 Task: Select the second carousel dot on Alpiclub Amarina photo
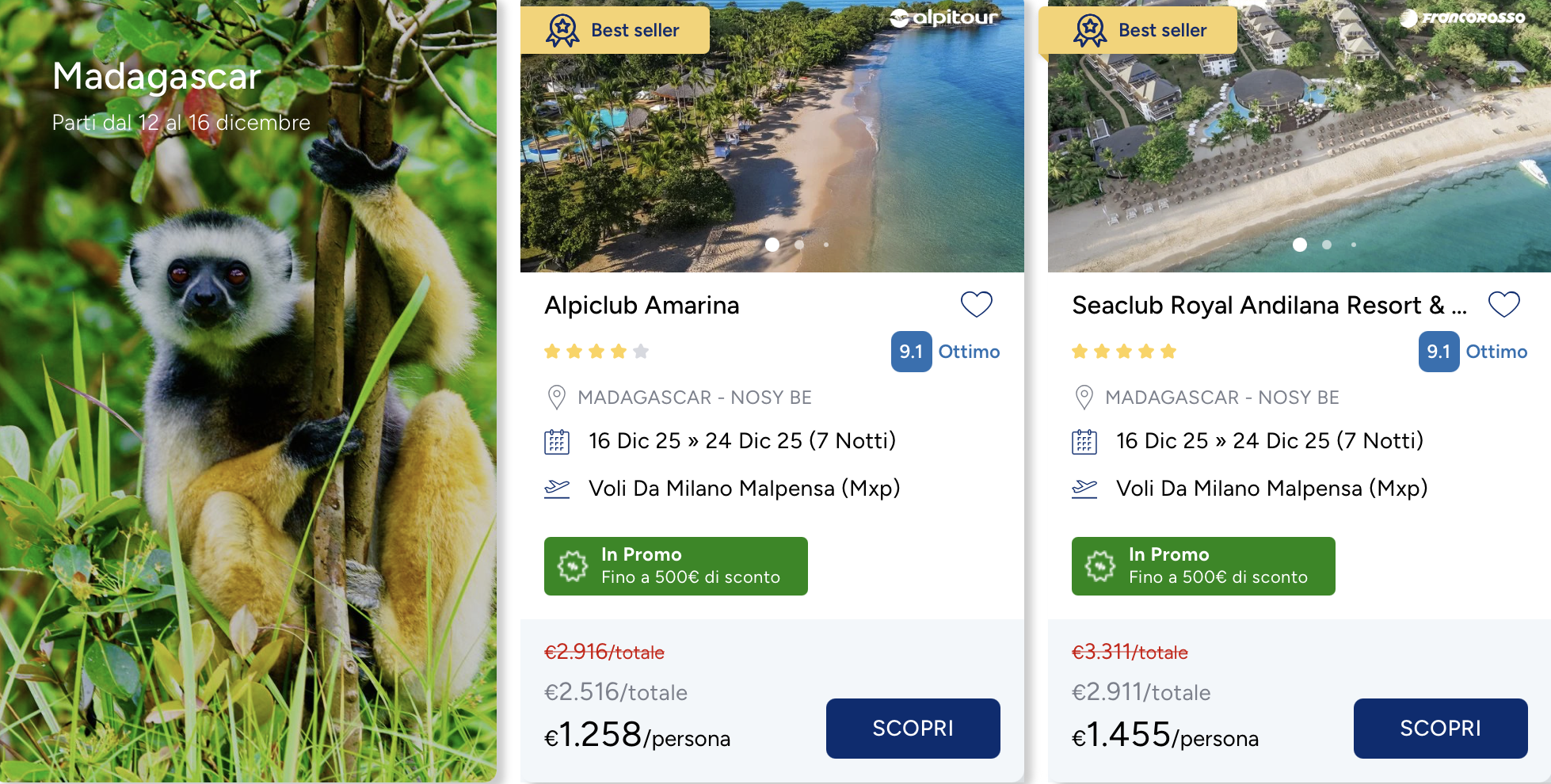click(x=798, y=245)
